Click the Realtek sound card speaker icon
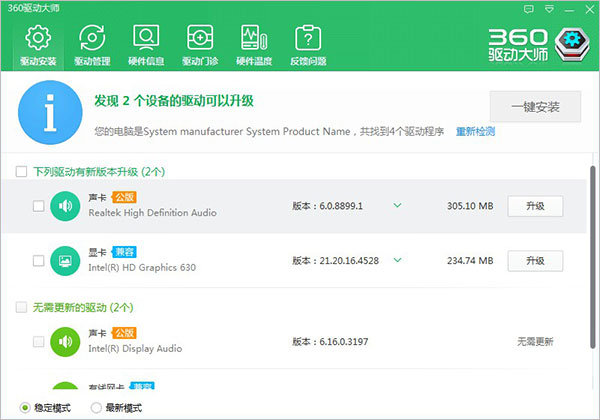The image size is (600, 420). tap(66, 207)
